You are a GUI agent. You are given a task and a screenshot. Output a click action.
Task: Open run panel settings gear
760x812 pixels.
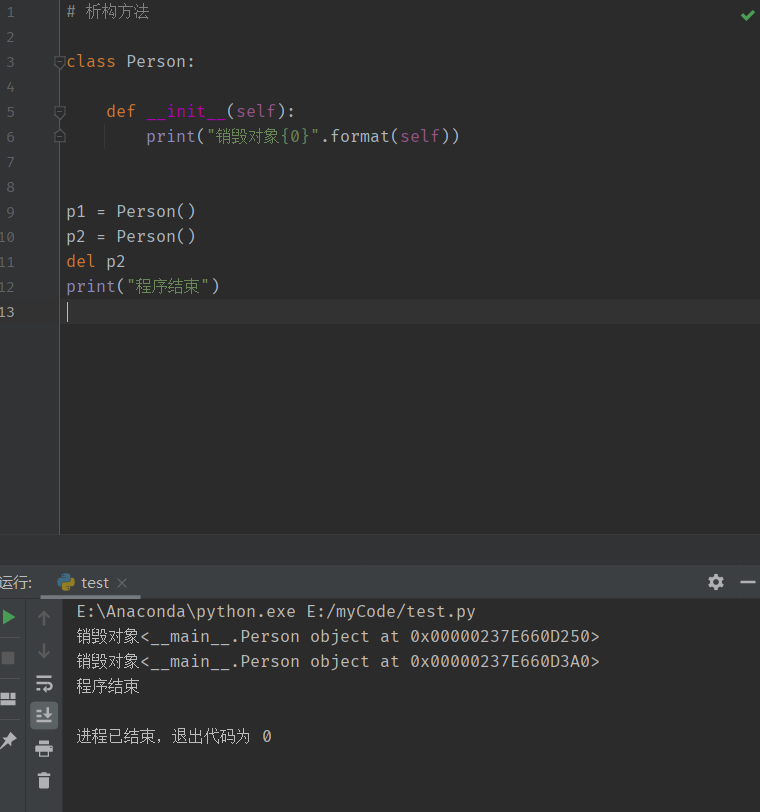click(x=716, y=582)
